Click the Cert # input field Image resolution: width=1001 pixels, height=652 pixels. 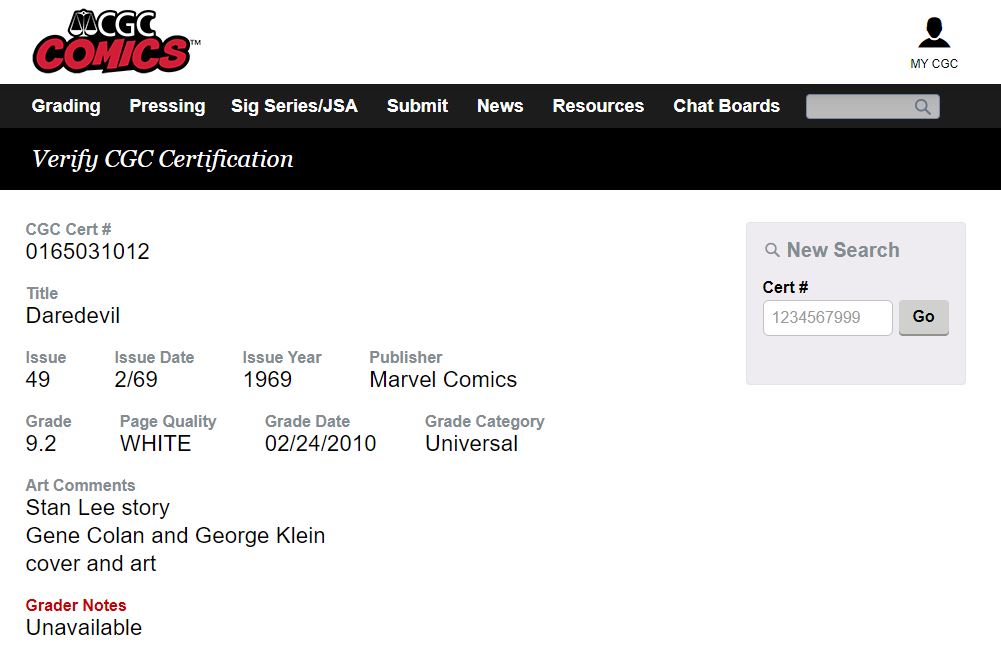(827, 317)
